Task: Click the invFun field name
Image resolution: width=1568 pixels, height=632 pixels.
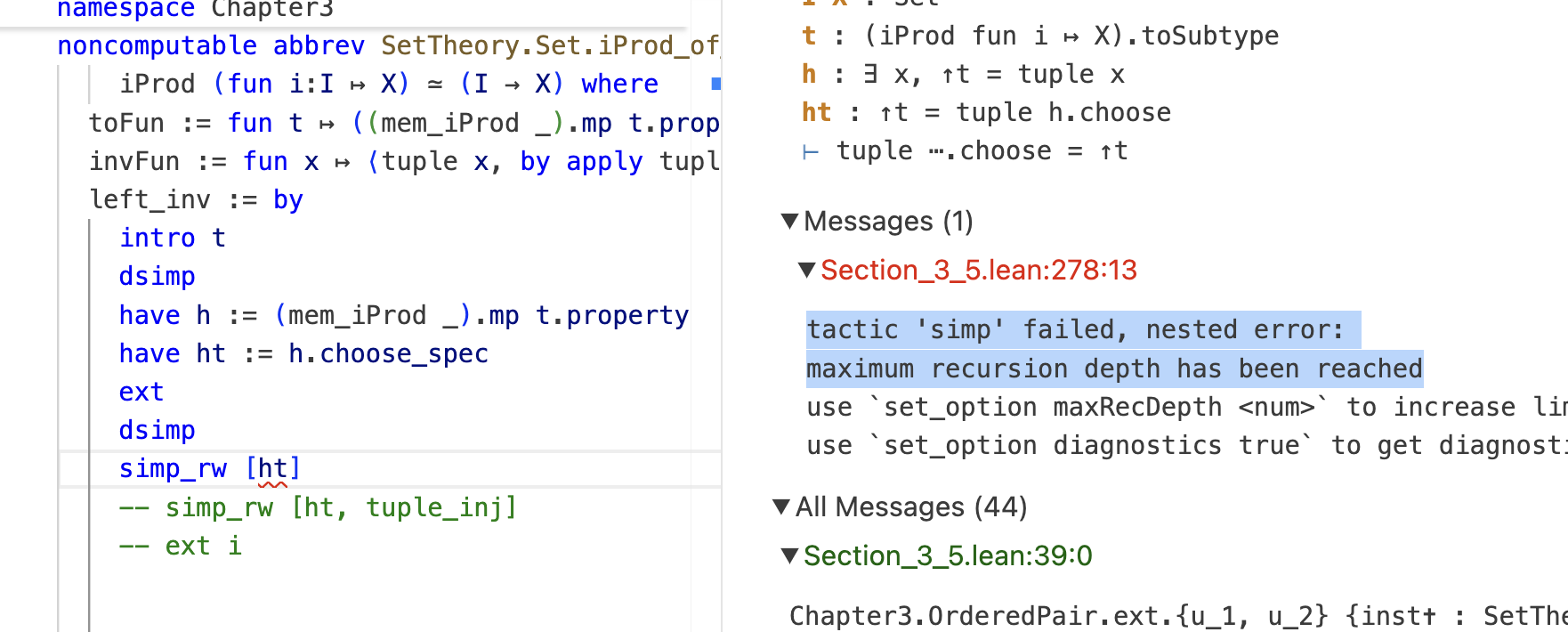Action: (x=133, y=162)
